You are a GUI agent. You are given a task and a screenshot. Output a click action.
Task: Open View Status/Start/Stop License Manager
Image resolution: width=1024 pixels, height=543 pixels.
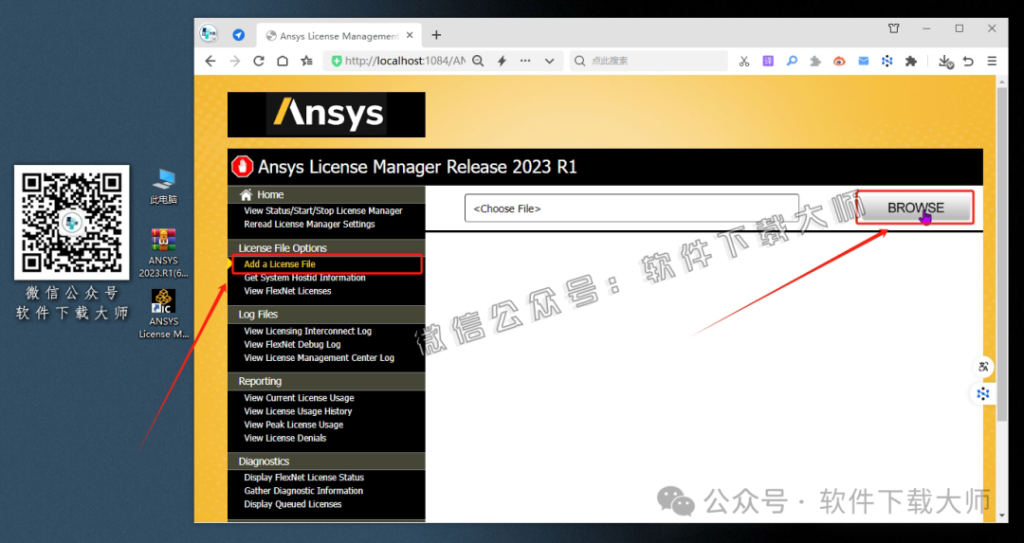coord(323,210)
